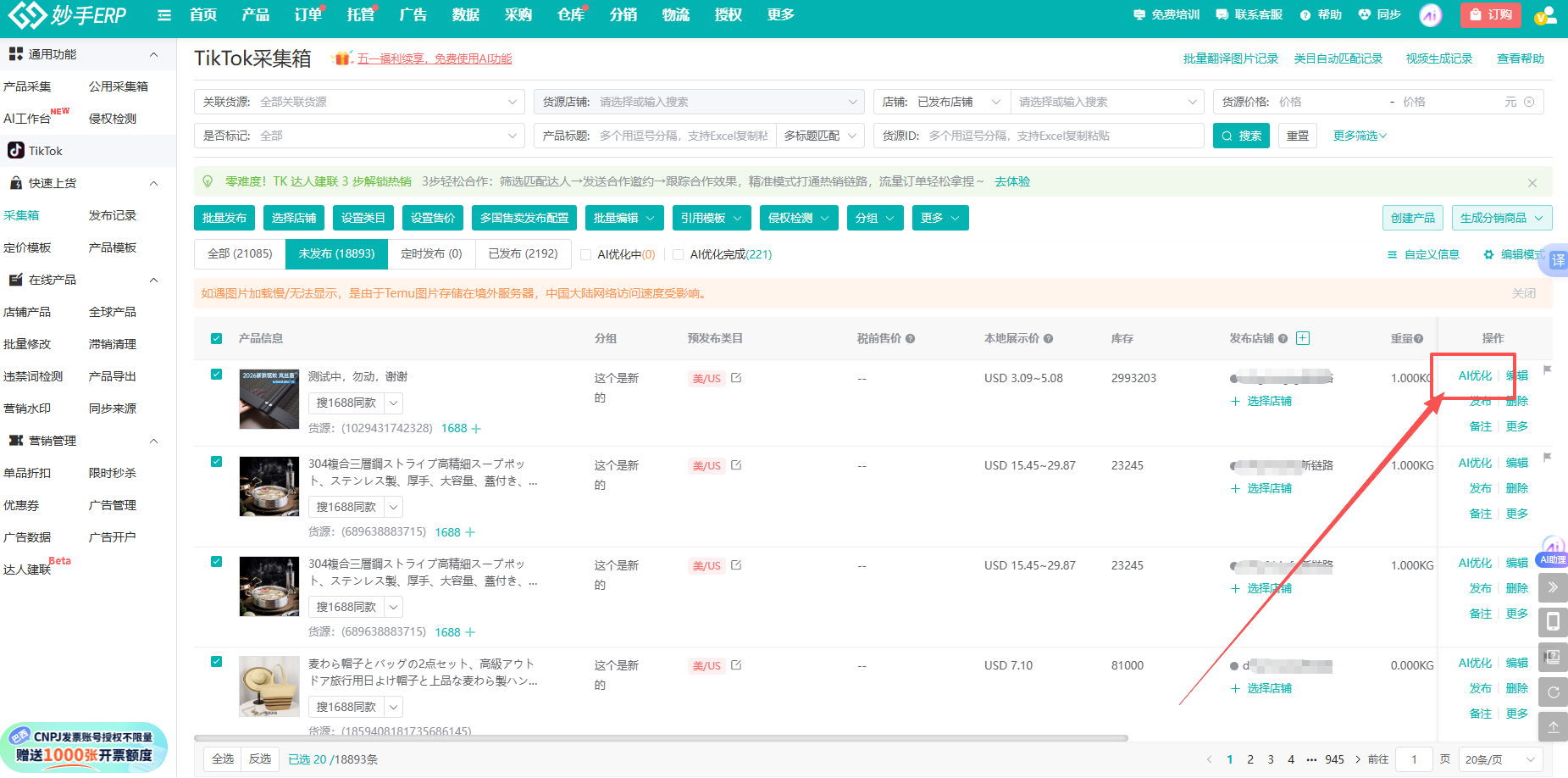Open the AI助理 floating assistant icon

pyautogui.click(x=1553, y=551)
